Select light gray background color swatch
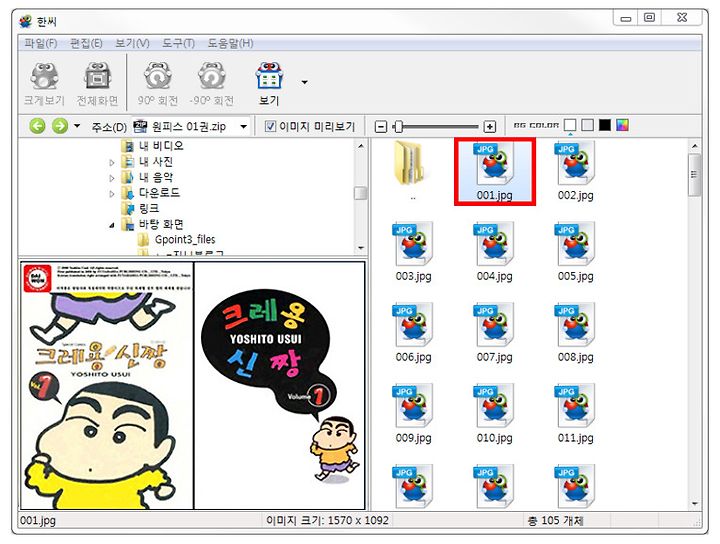This screenshot has height=544, width=720. pos(587,125)
